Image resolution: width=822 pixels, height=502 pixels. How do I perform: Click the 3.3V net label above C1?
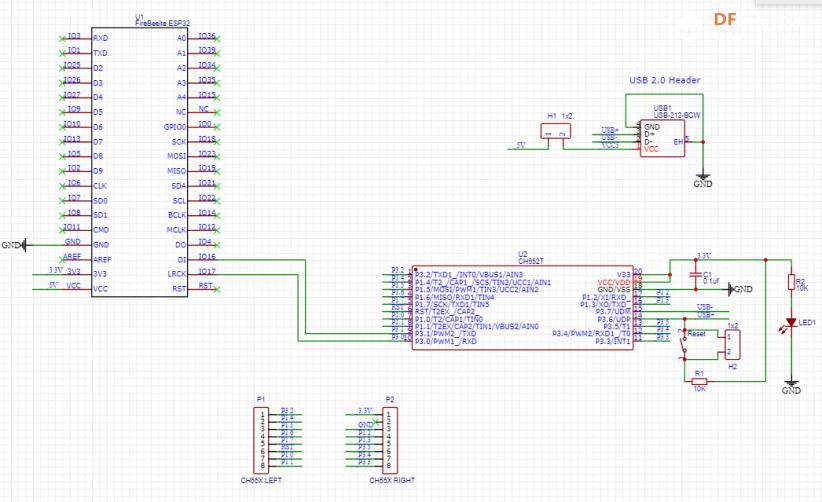click(704, 256)
